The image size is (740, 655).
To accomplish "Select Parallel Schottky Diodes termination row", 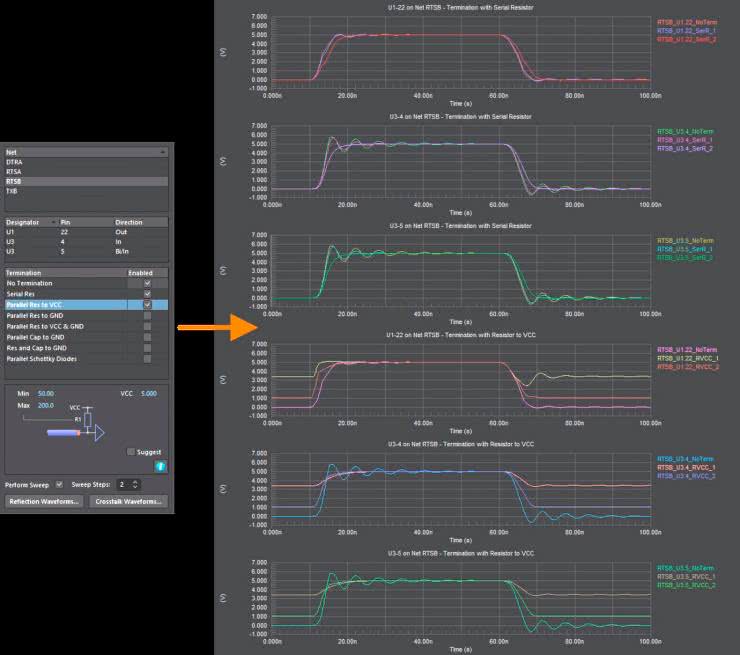I will [48, 358].
